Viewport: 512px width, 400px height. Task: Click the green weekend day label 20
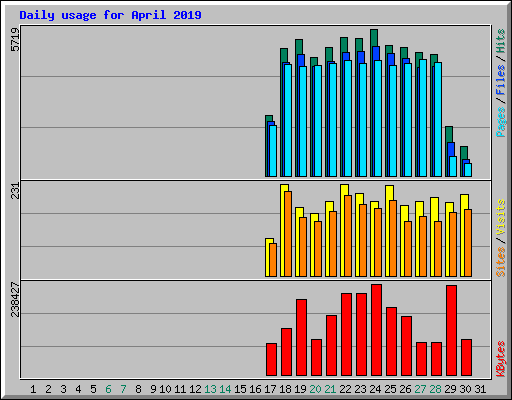[315, 389]
